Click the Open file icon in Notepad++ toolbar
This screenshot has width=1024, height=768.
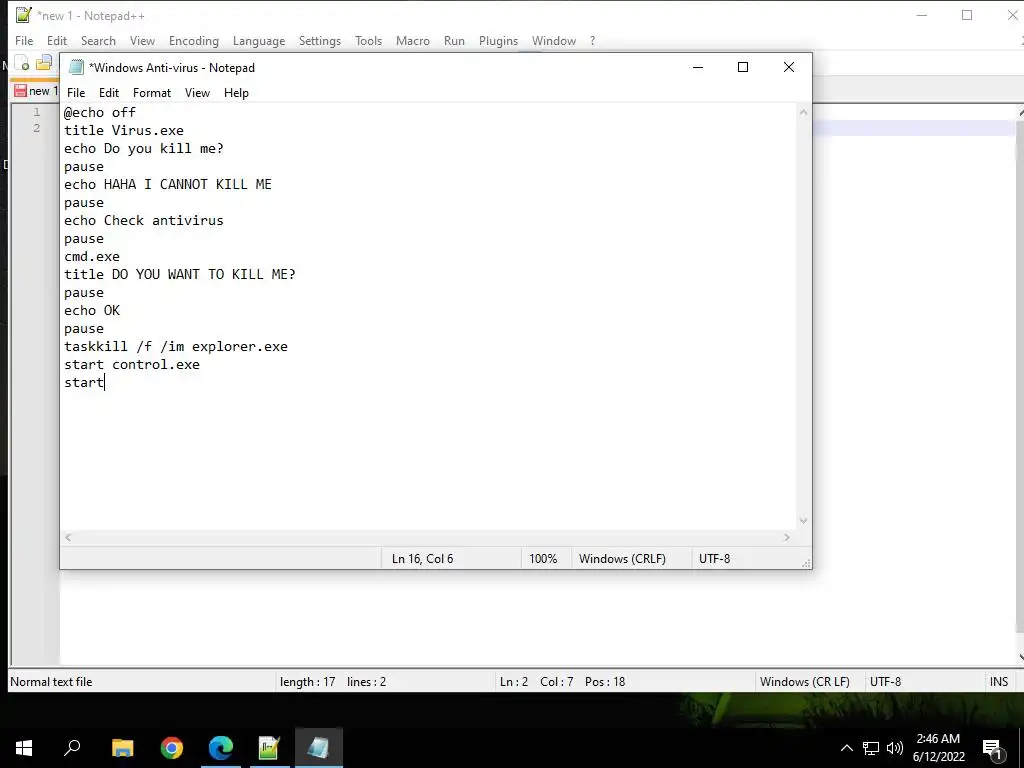pos(44,63)
